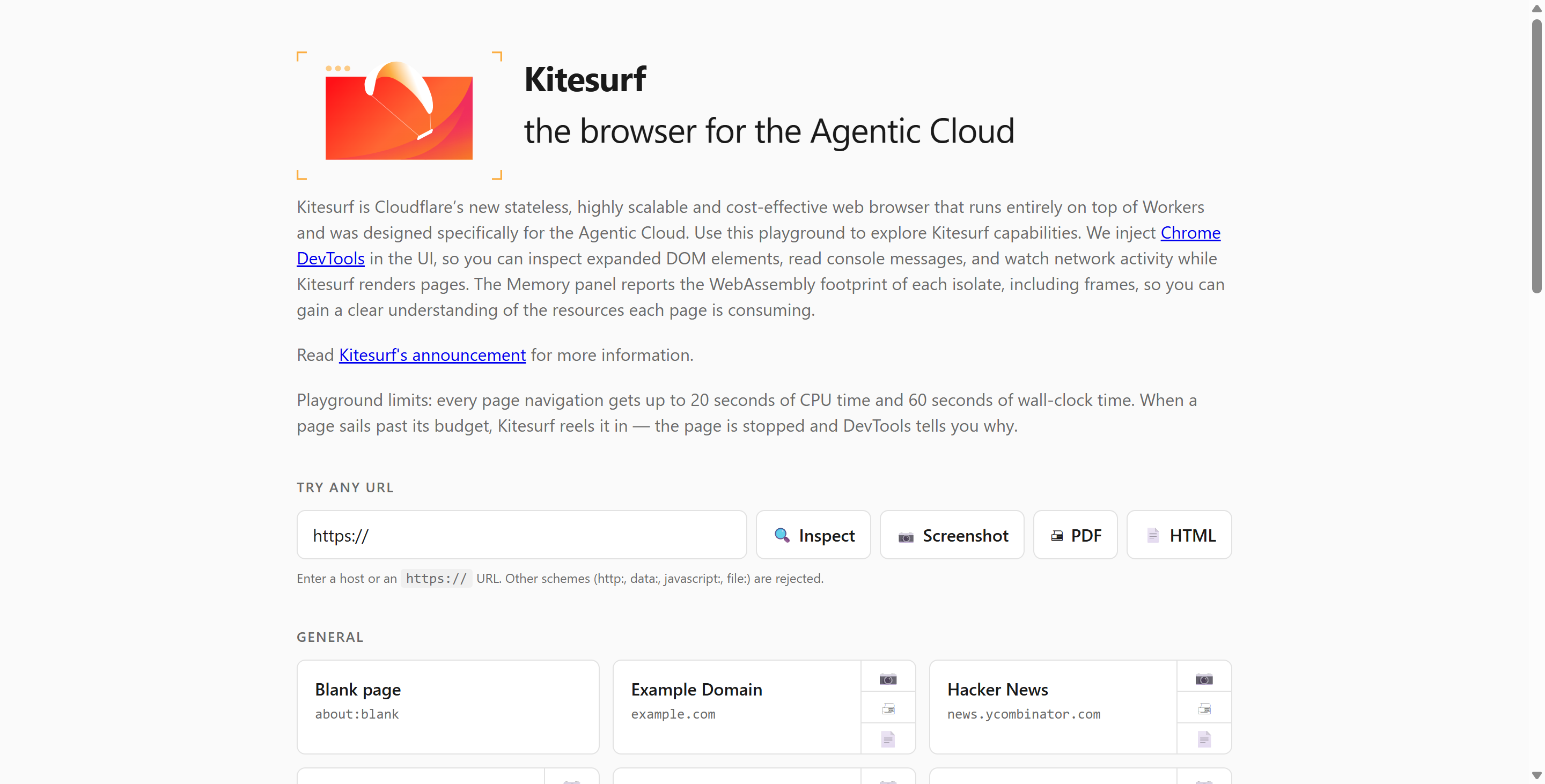Click the 'https://' code hint below input

pyautogui.click(x=436, y=579)
